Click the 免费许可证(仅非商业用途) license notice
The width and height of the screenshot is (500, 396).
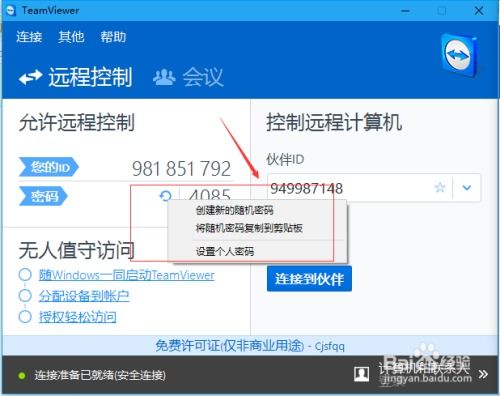click(250, 346)
